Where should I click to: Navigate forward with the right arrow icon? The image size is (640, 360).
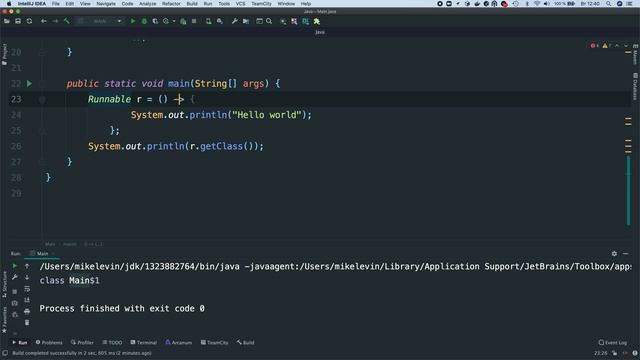click(x=55, y=21)
